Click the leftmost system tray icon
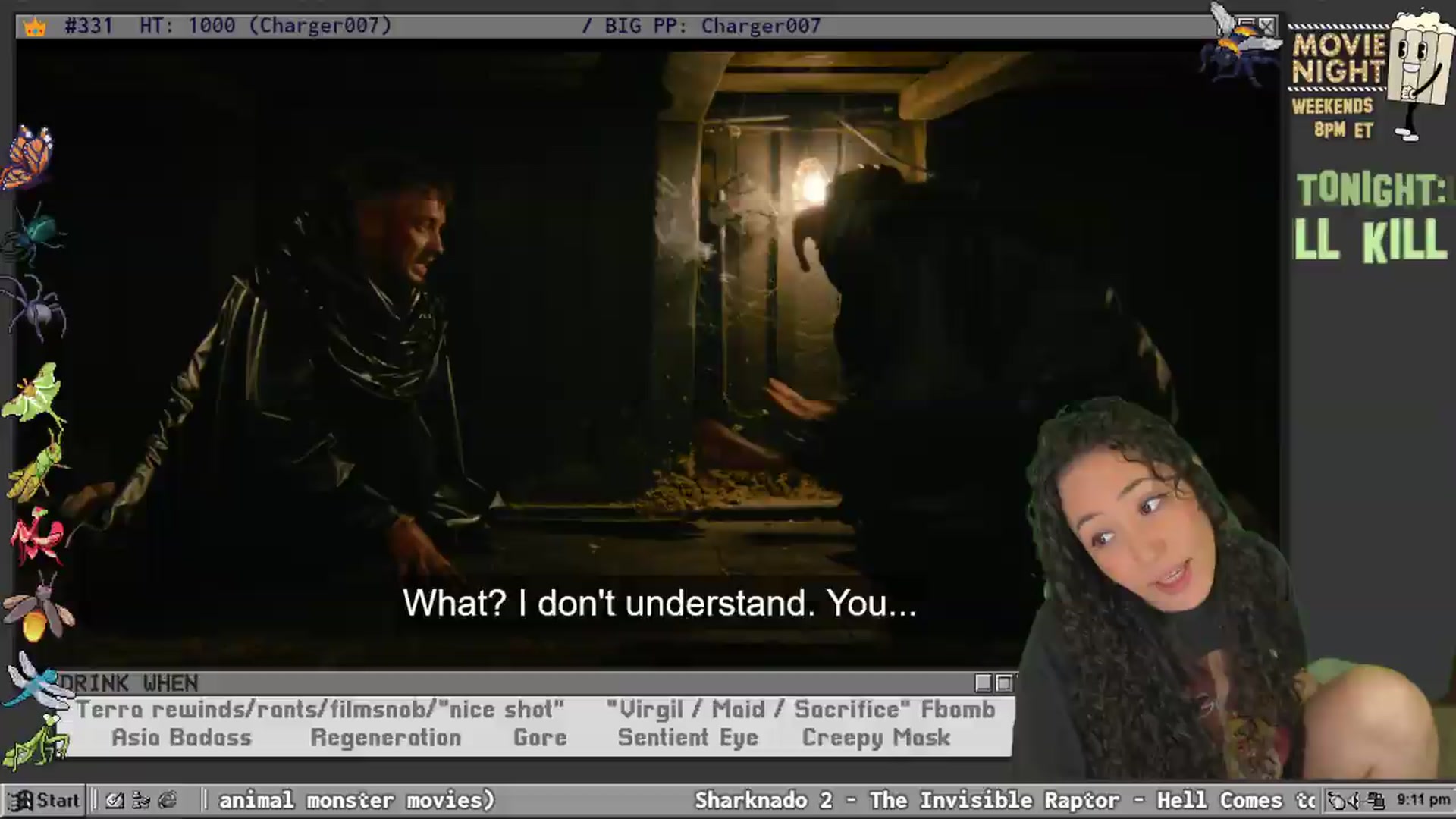The image size is (1456, 819). coord(1337,800)
